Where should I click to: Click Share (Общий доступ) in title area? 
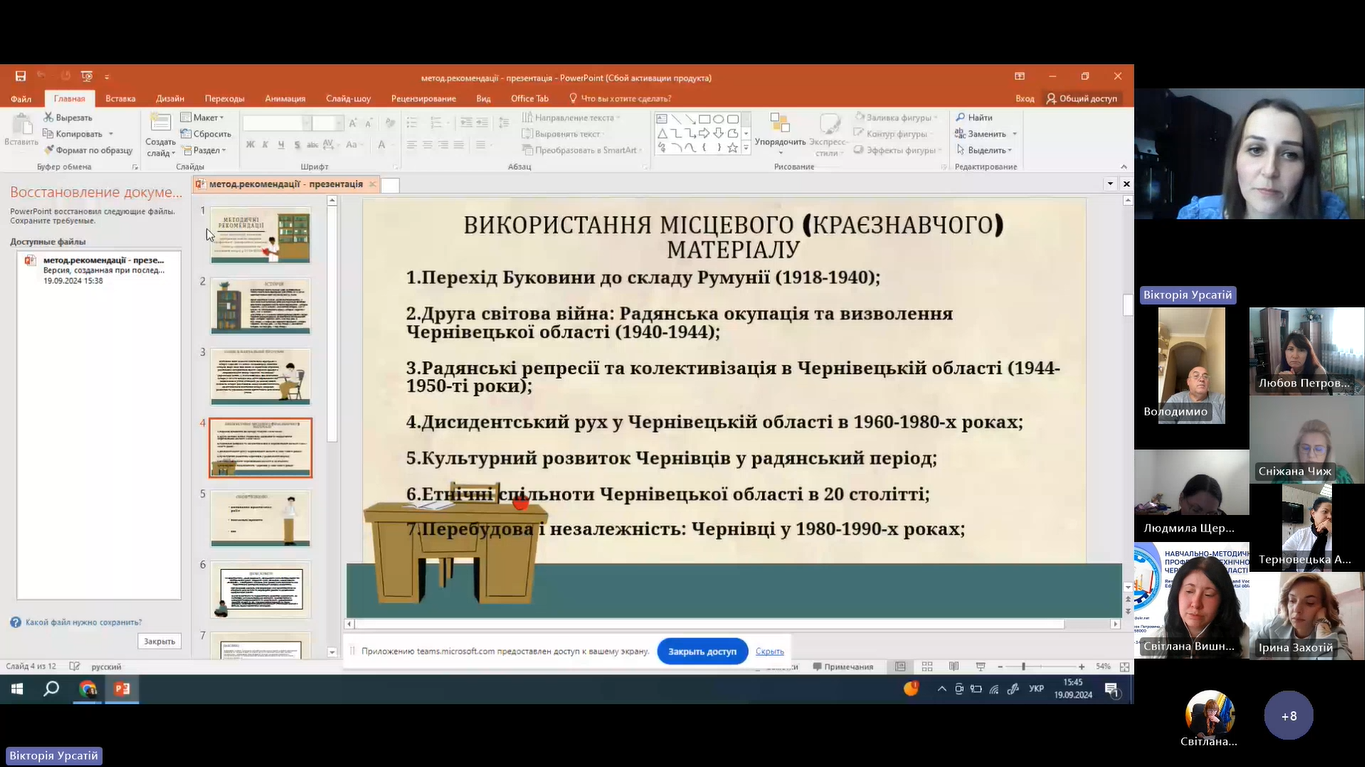pyautogui.click(x=1081, y=98)
